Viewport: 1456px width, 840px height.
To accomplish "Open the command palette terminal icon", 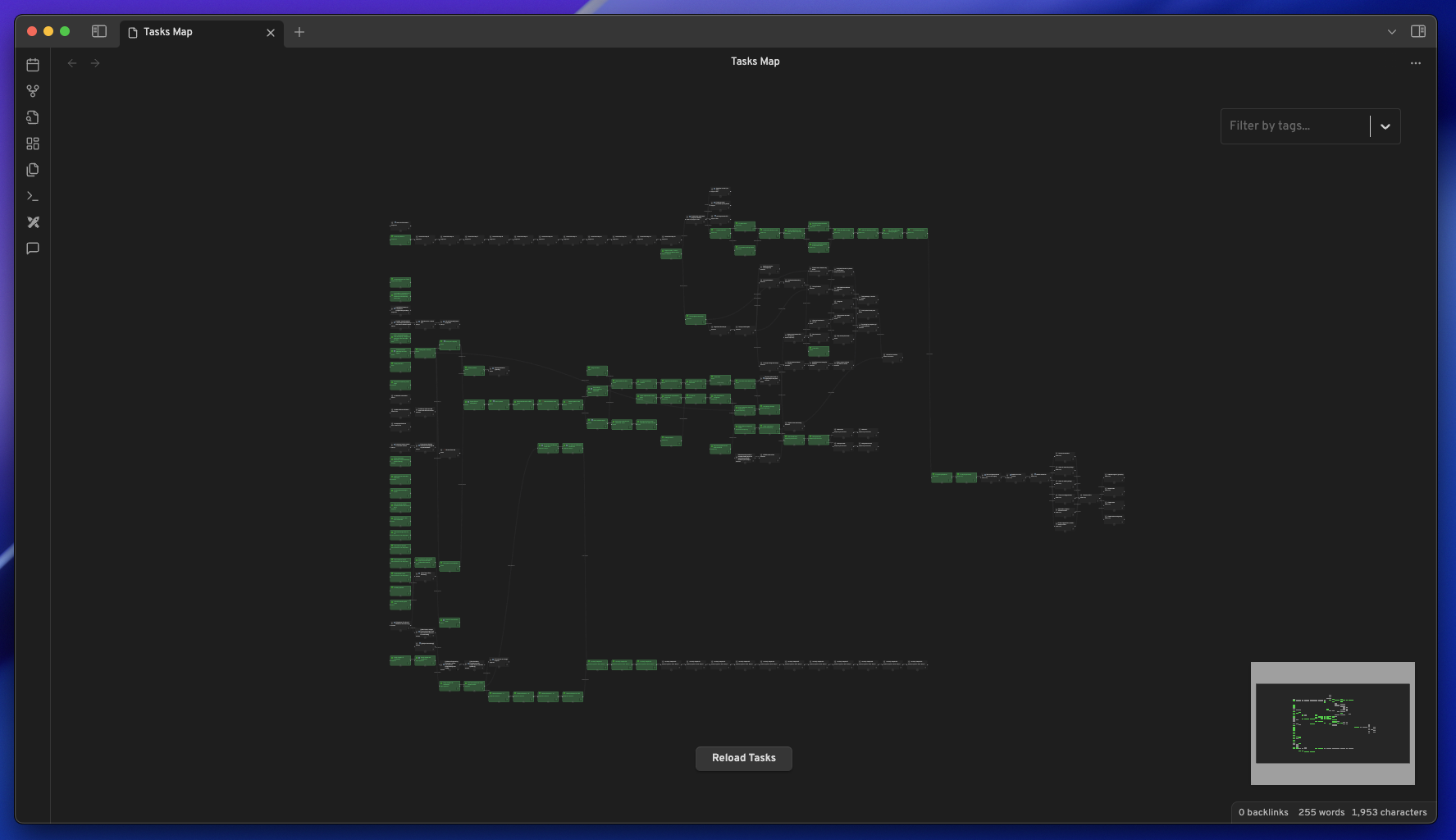I will click(x=33, y=196).
